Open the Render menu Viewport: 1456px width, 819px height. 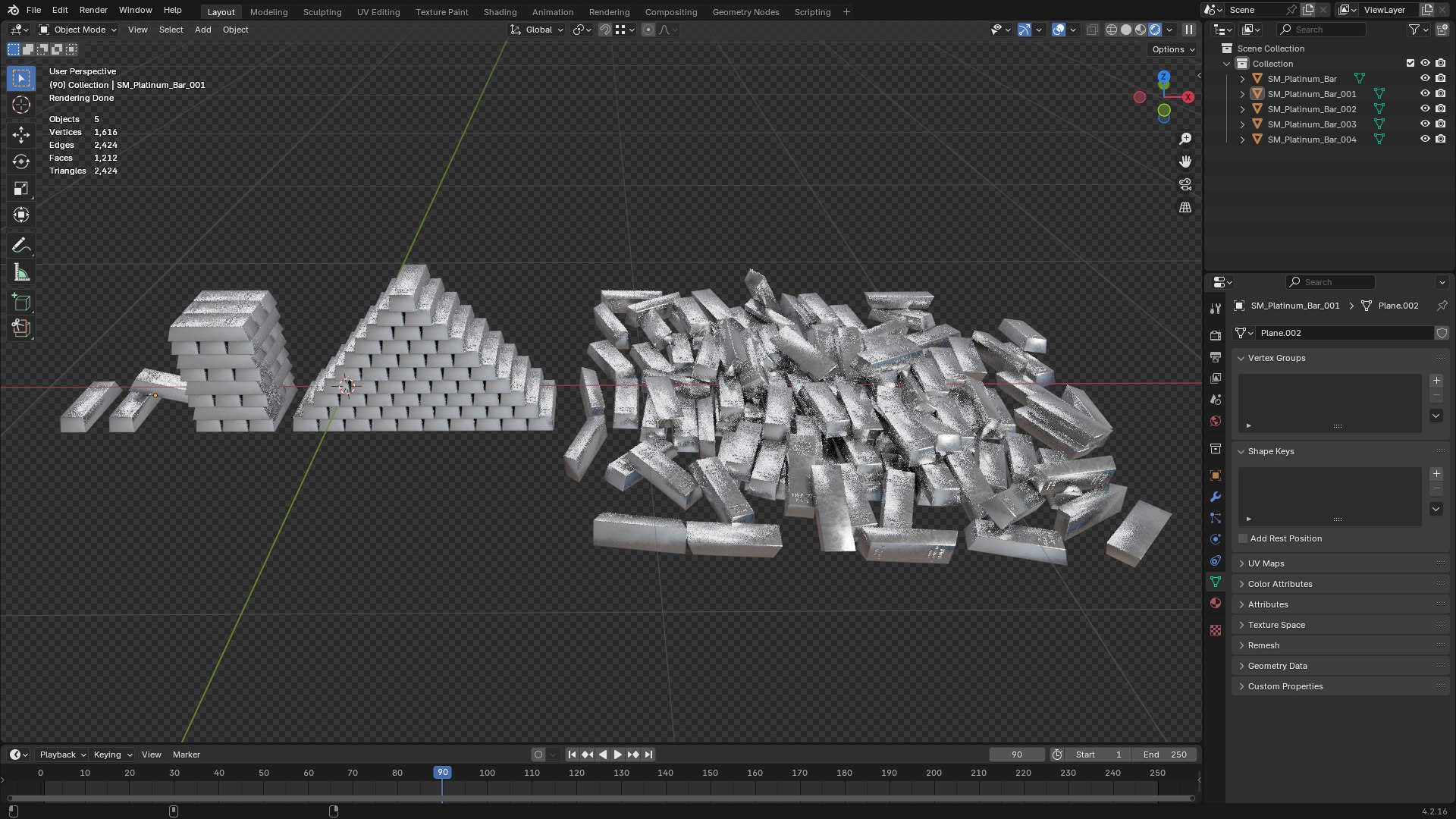[93, 10]
